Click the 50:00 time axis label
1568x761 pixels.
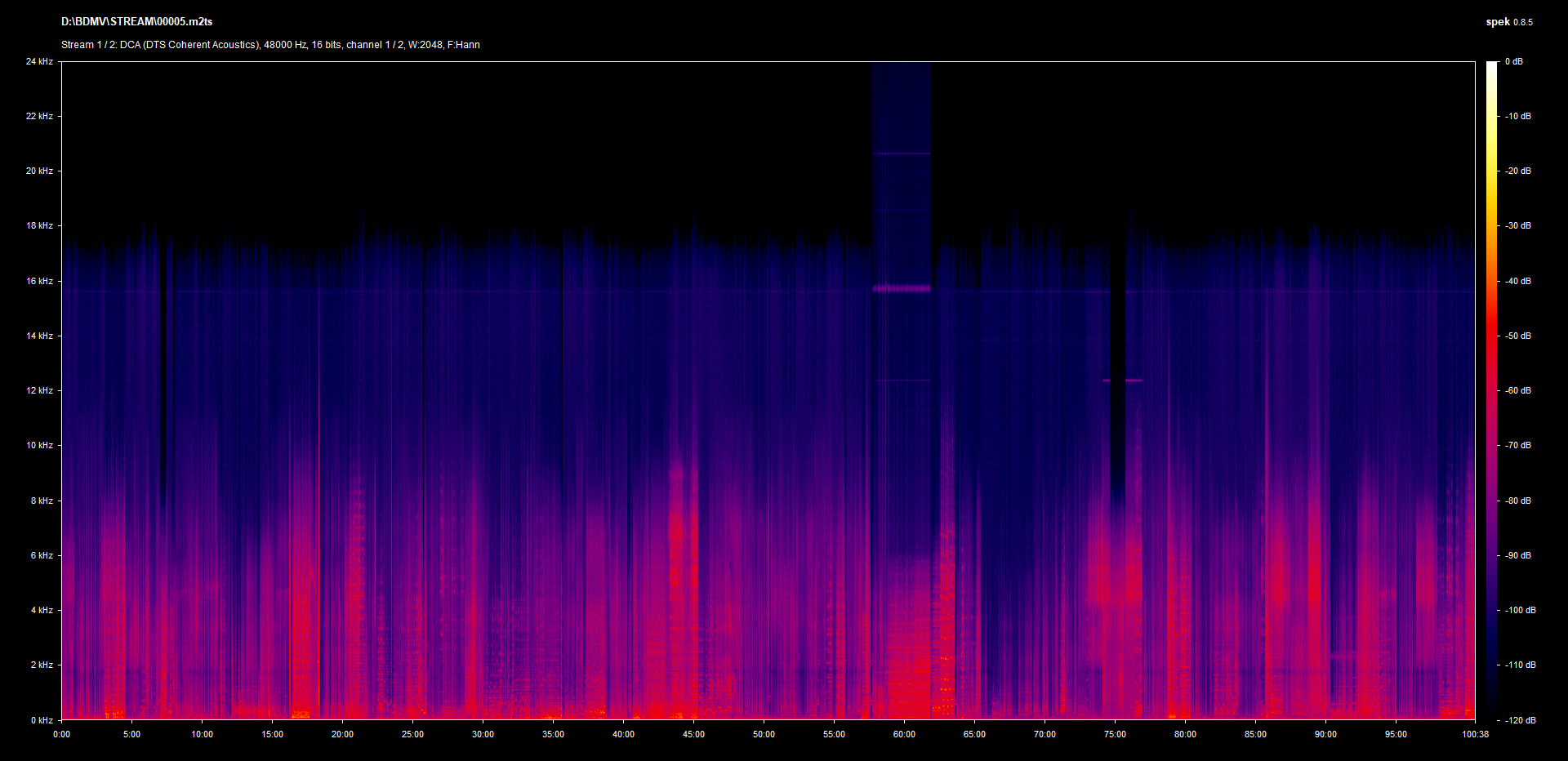click(764, 734)
